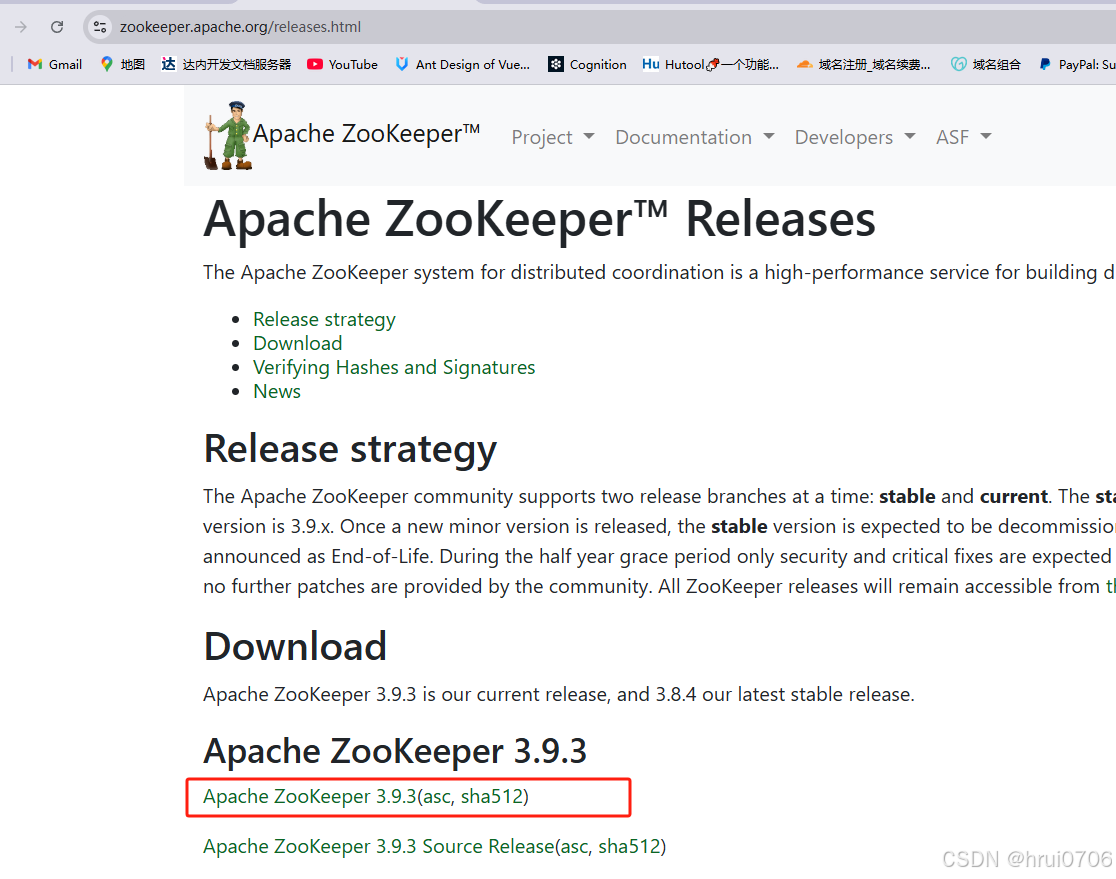The height and width of the screenshot is (879, 1116).
Task: Click the "Release strategy" section heading
Action: (350, 449)
